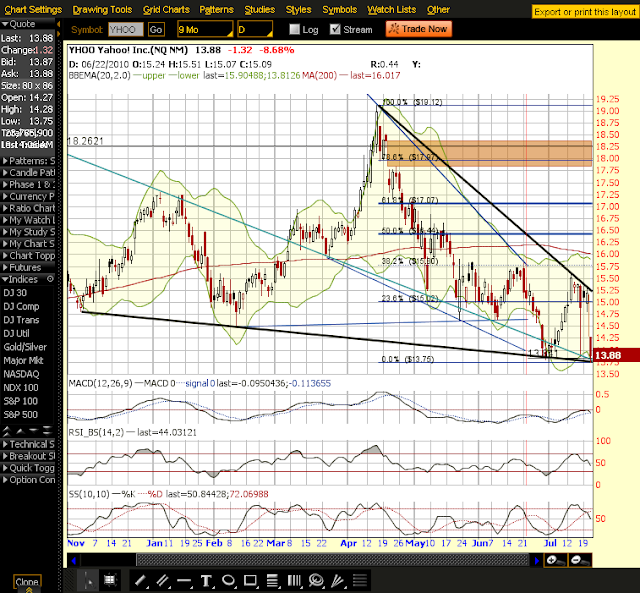The width and height of the screenshot is (640, 593).
Task: Click the double down arrows in sidebar
Action: 47,431
